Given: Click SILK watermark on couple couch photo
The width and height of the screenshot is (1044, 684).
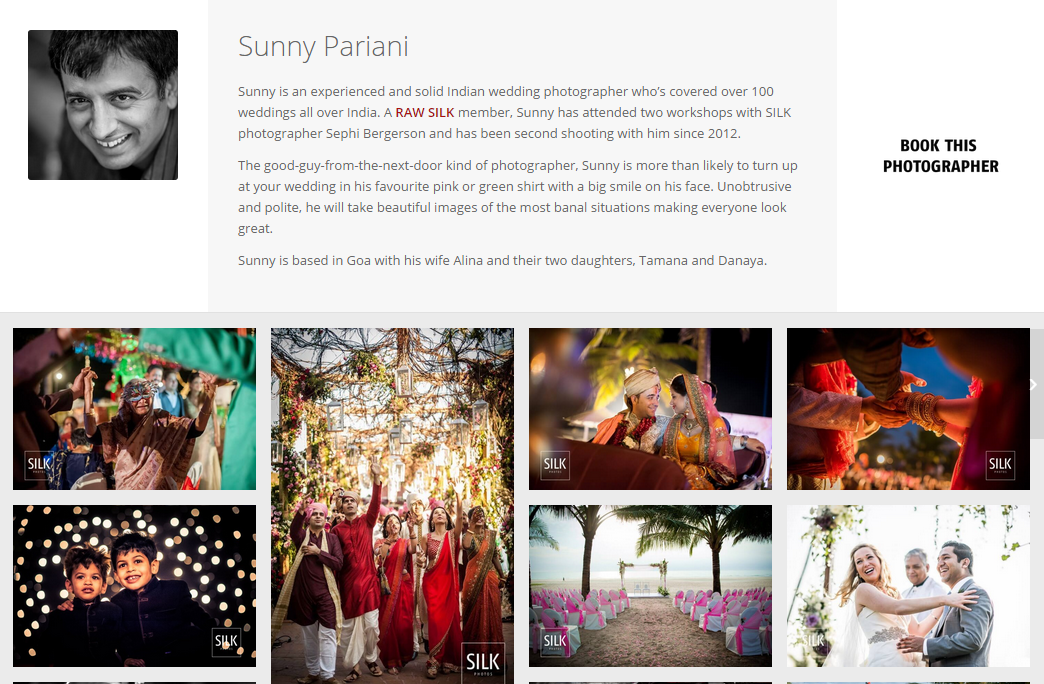Looking at the screenshot, I should tap(555, 465).
